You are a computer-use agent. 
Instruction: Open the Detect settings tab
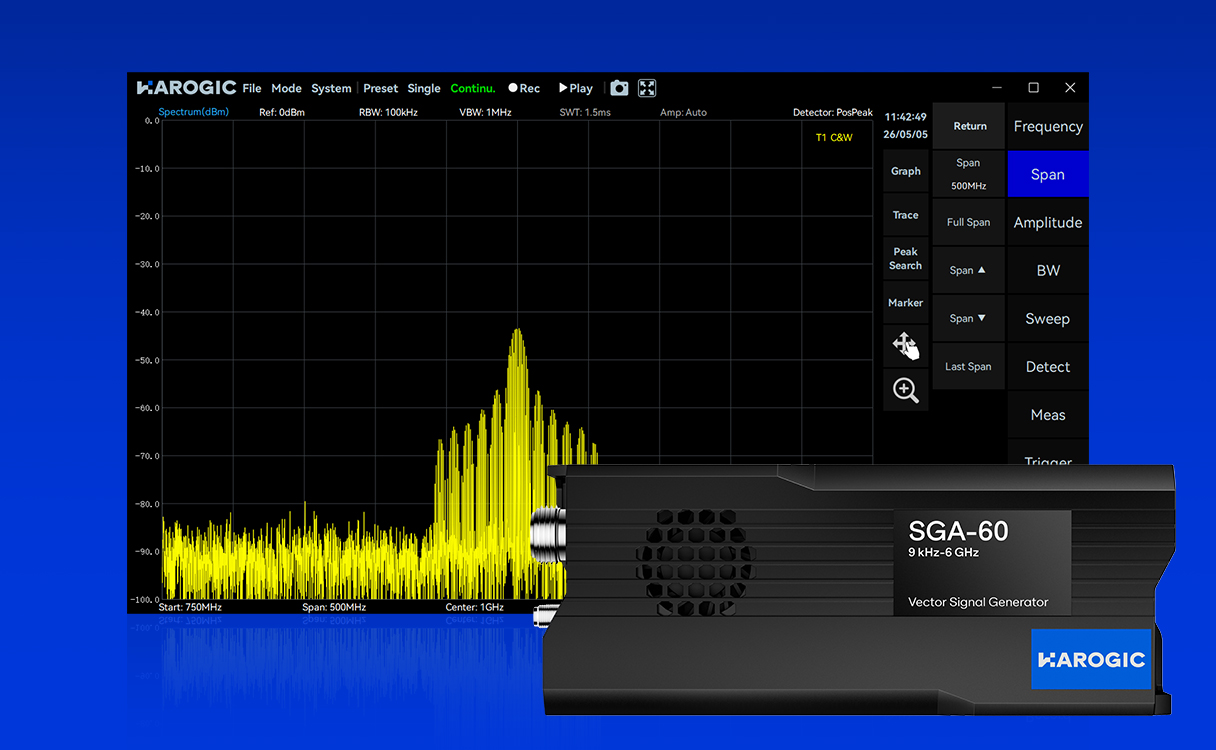click(x=1048, y=366)
